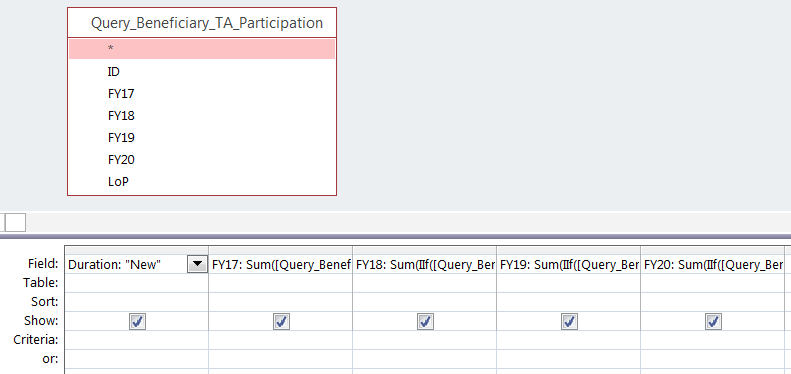791x374 pixels.
Task: Toggle Show checkbox under FY18 column
Action: tap(425, 321)
